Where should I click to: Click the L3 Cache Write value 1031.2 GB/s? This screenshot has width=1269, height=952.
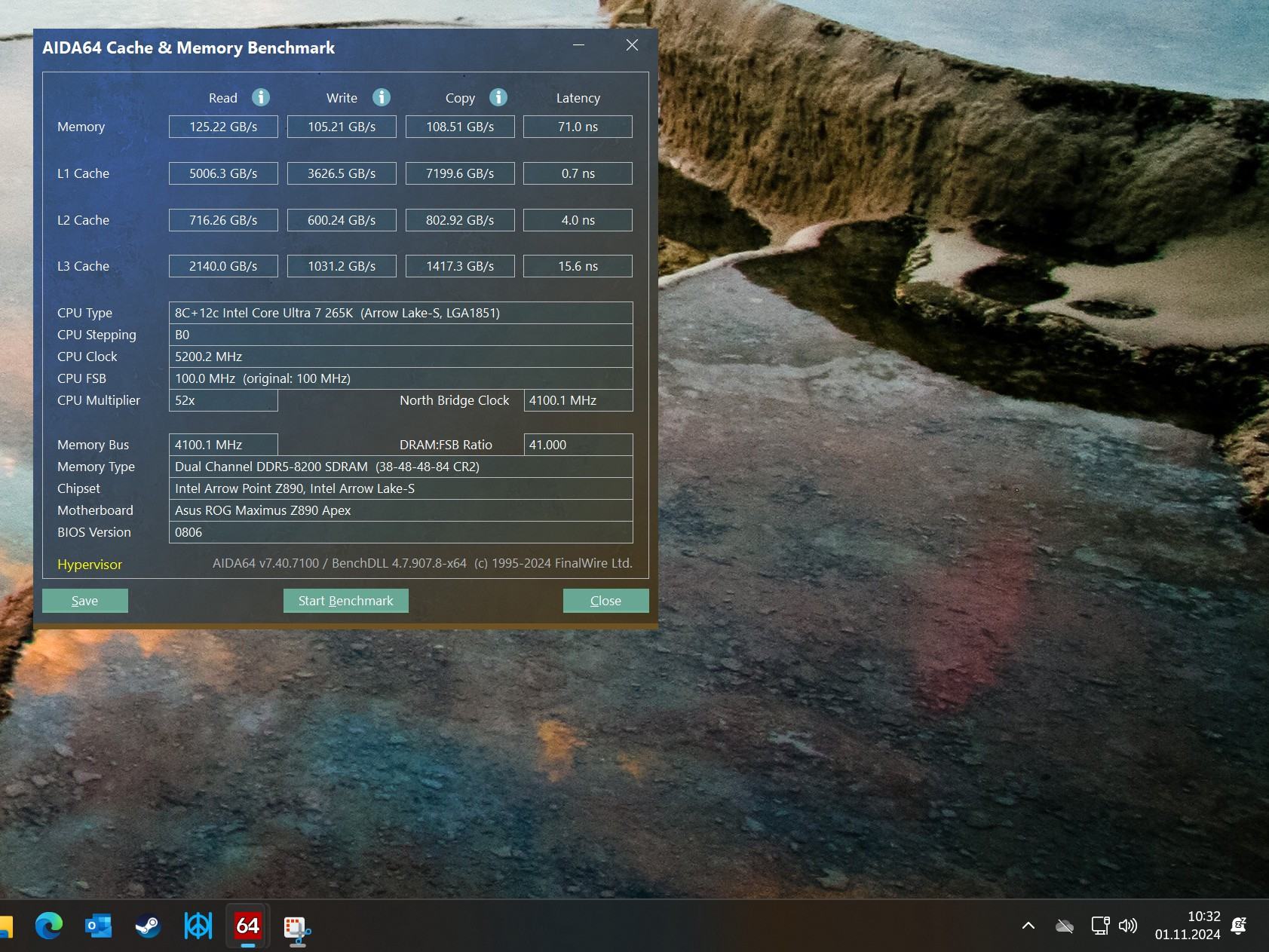click(342, 266)
